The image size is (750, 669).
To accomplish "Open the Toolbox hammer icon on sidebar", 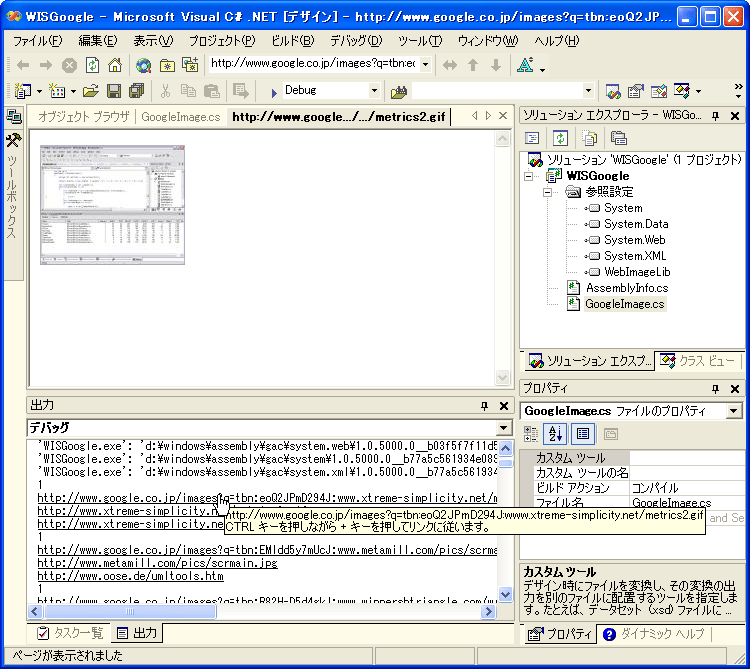I will click(13, 141).
